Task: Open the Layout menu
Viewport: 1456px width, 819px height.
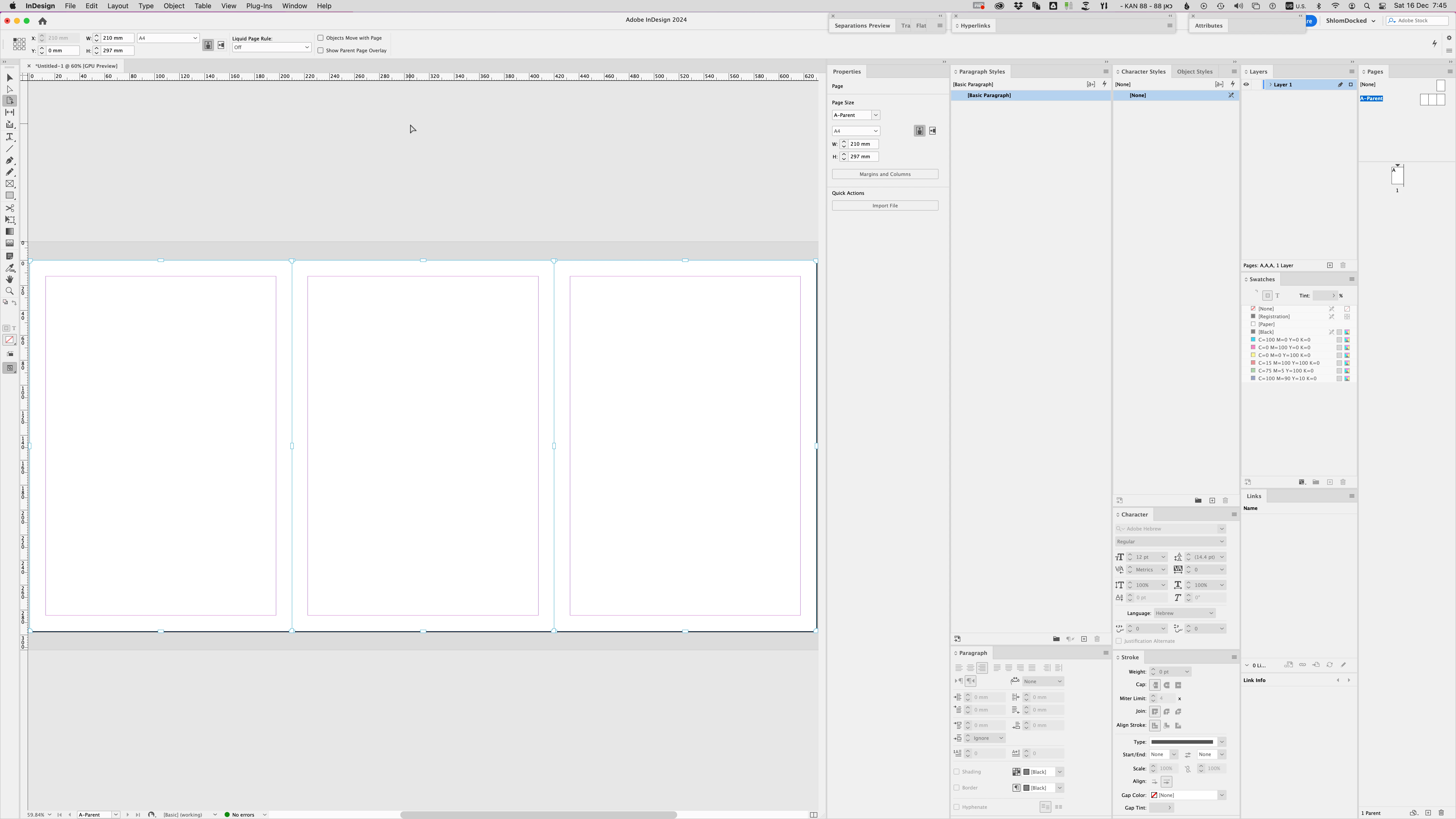Action: click(x=118, y=6)
